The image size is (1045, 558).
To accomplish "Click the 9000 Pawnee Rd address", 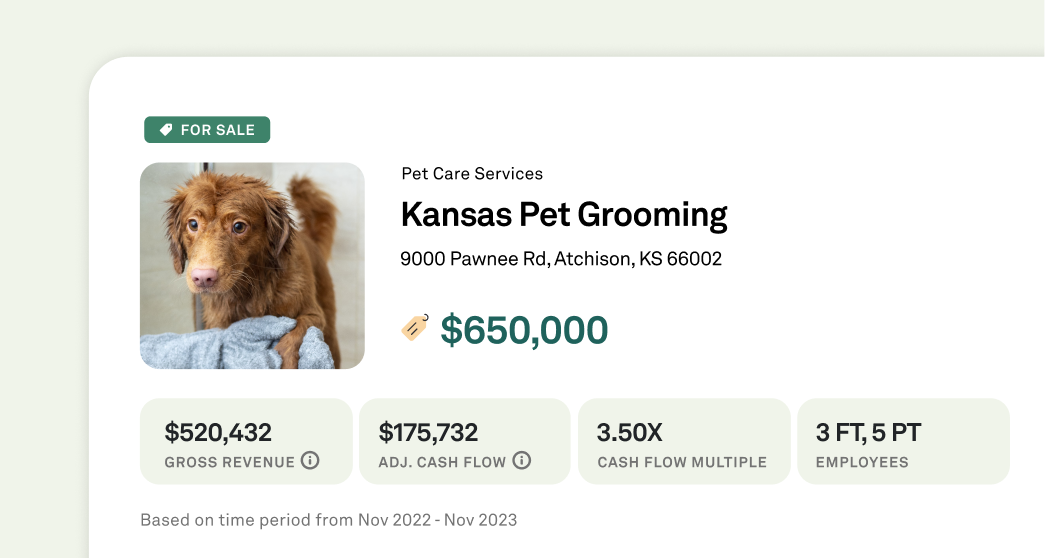I will click(561, 259).
